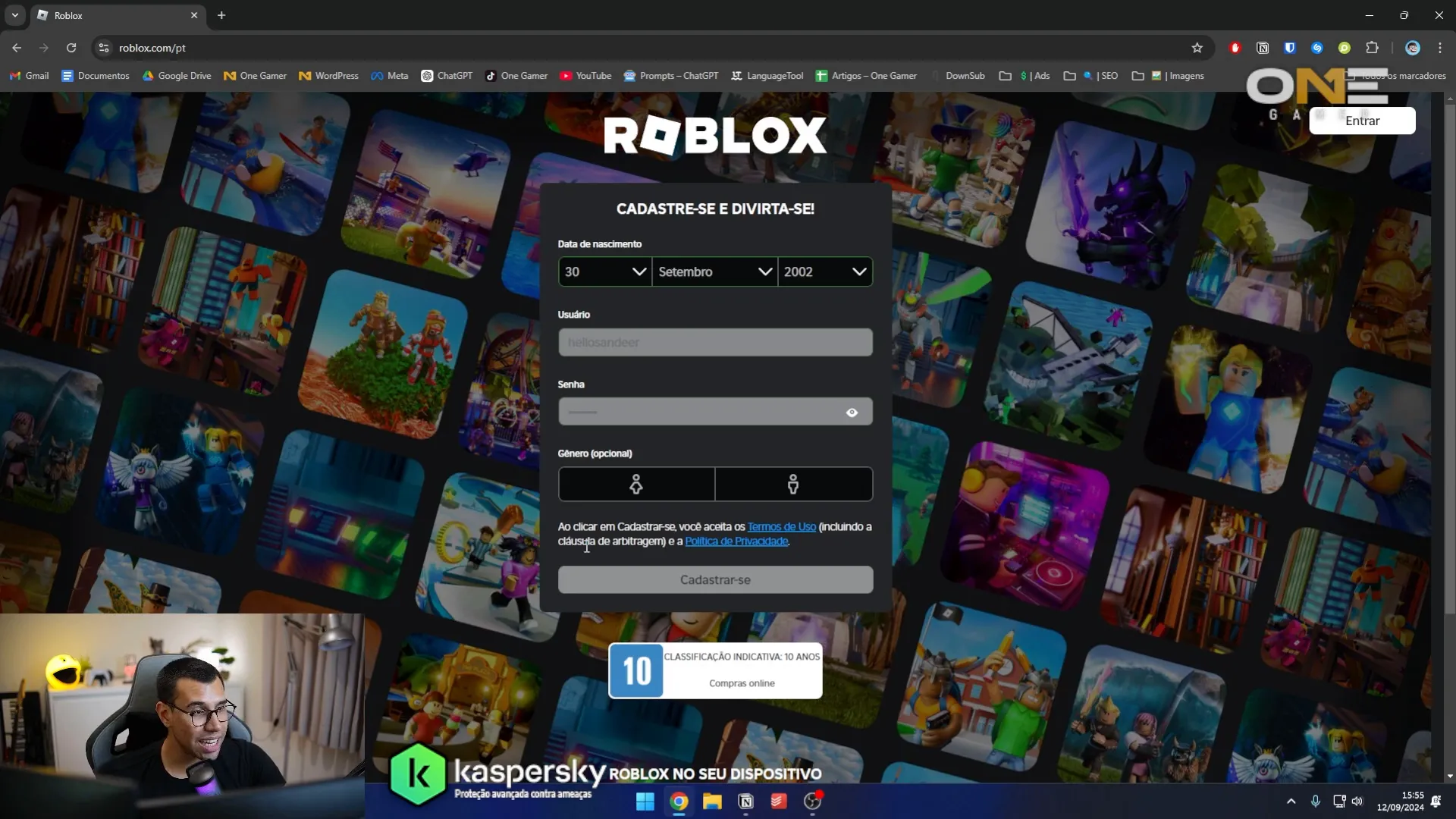This screenshot has width=1456, height=819.
Task: Expand the year dropdown showing 2002
Action: 825,271
